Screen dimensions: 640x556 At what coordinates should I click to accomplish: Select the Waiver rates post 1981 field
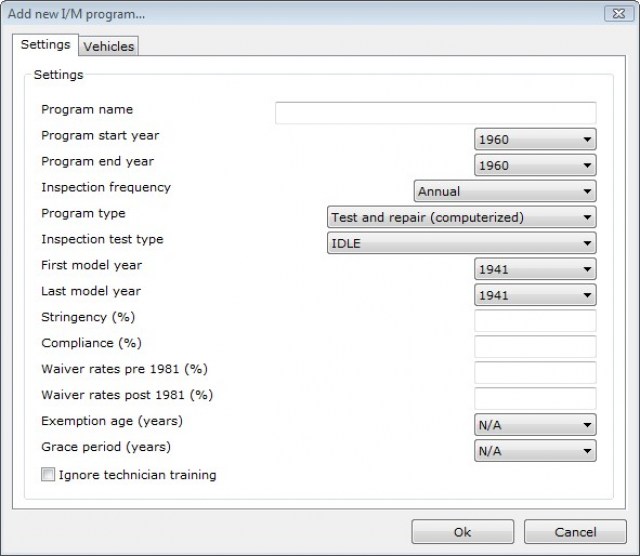(x=535, y=399)
